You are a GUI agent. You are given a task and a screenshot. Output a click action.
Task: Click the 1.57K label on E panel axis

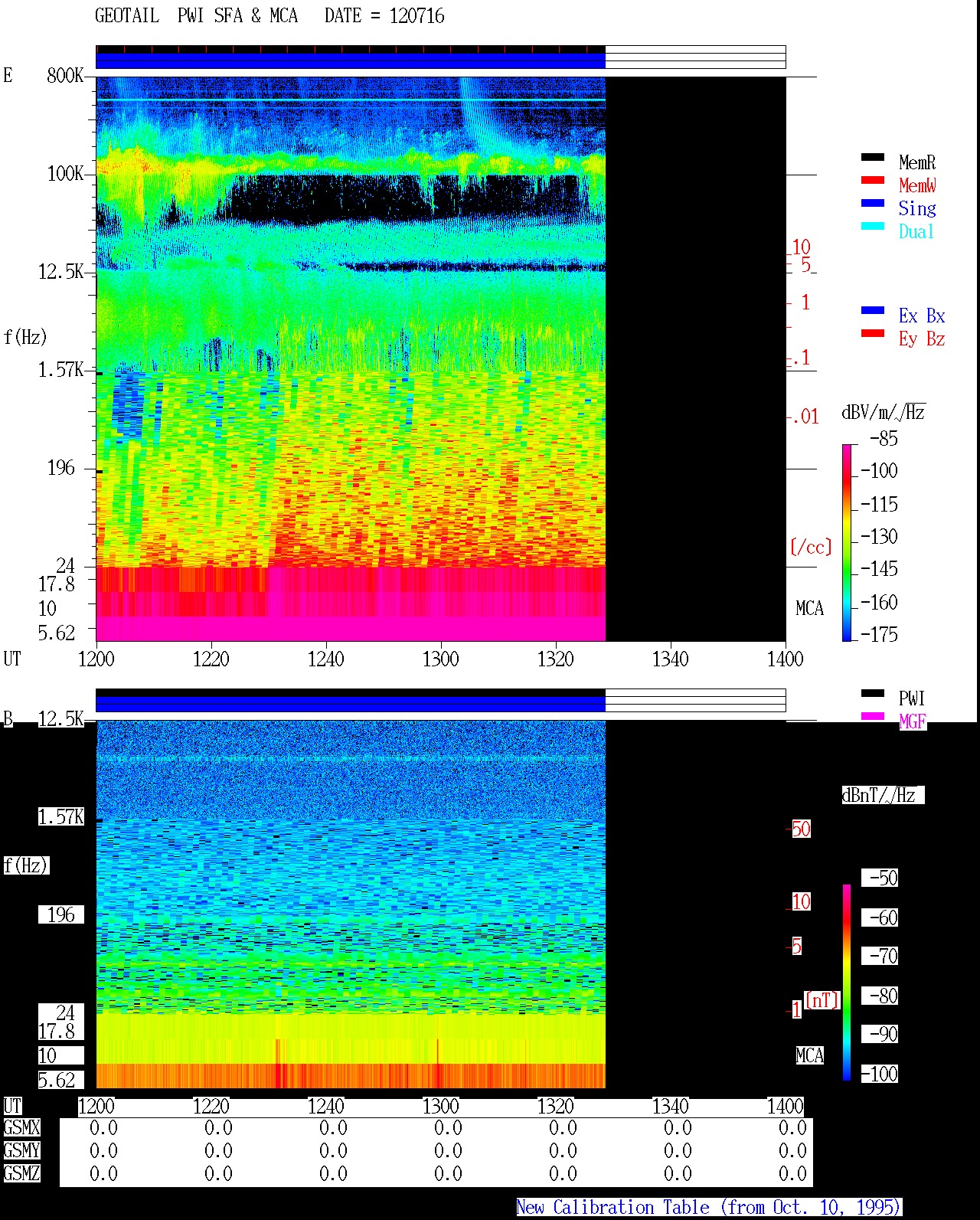coord(61,370)
